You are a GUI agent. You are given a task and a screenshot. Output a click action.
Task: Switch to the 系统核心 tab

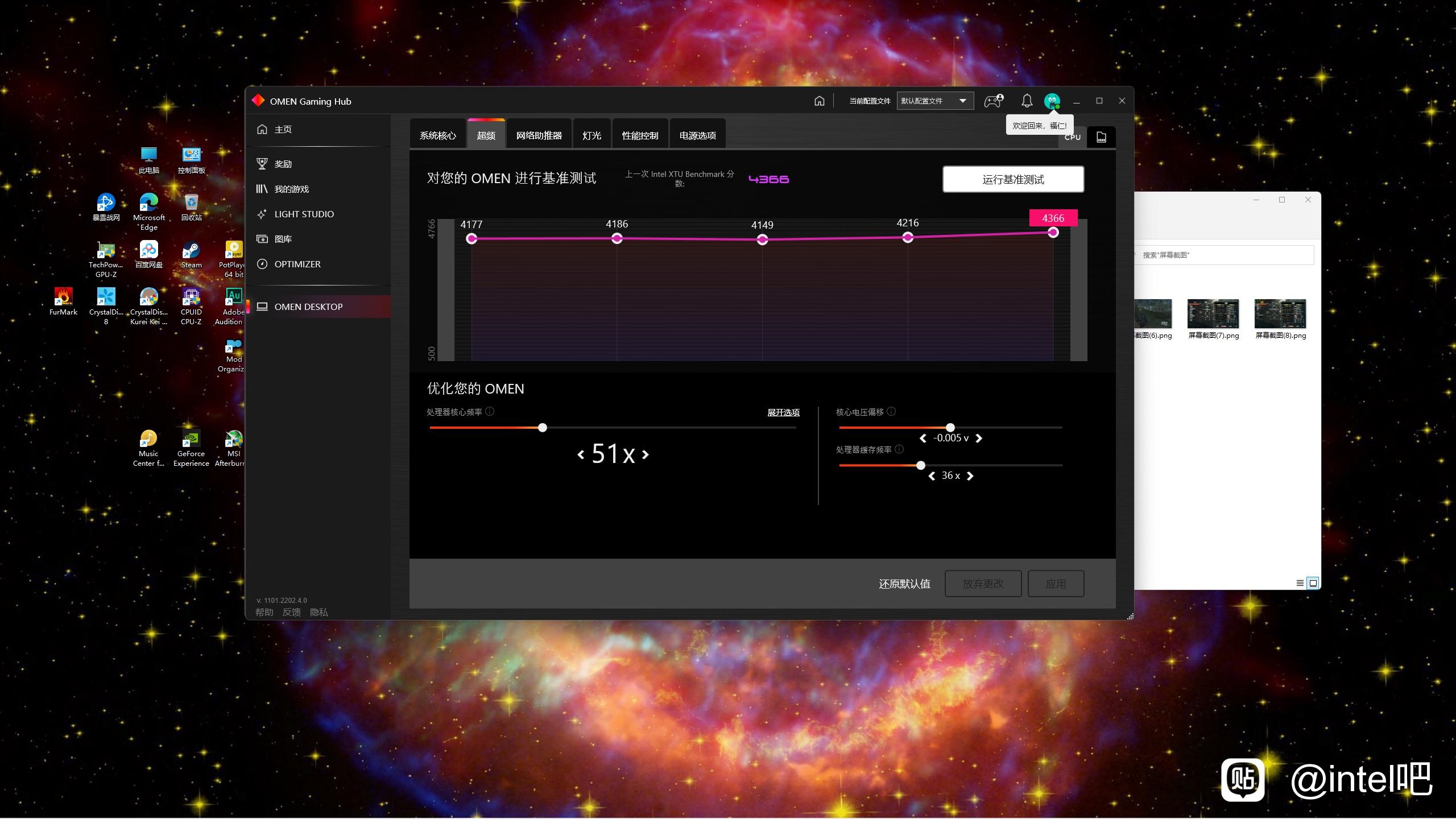[x=437, y=135]
